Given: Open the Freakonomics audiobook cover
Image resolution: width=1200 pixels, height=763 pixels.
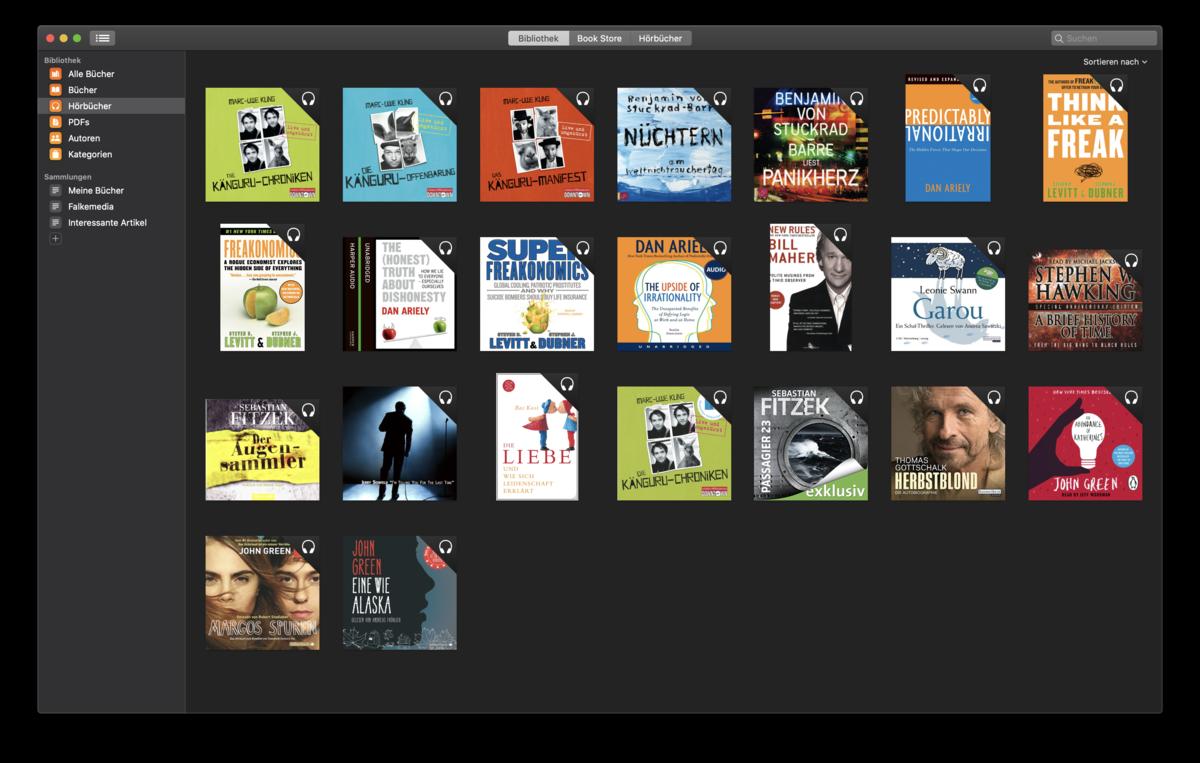Looking at the screenshot, I should (x=263, y=287).
